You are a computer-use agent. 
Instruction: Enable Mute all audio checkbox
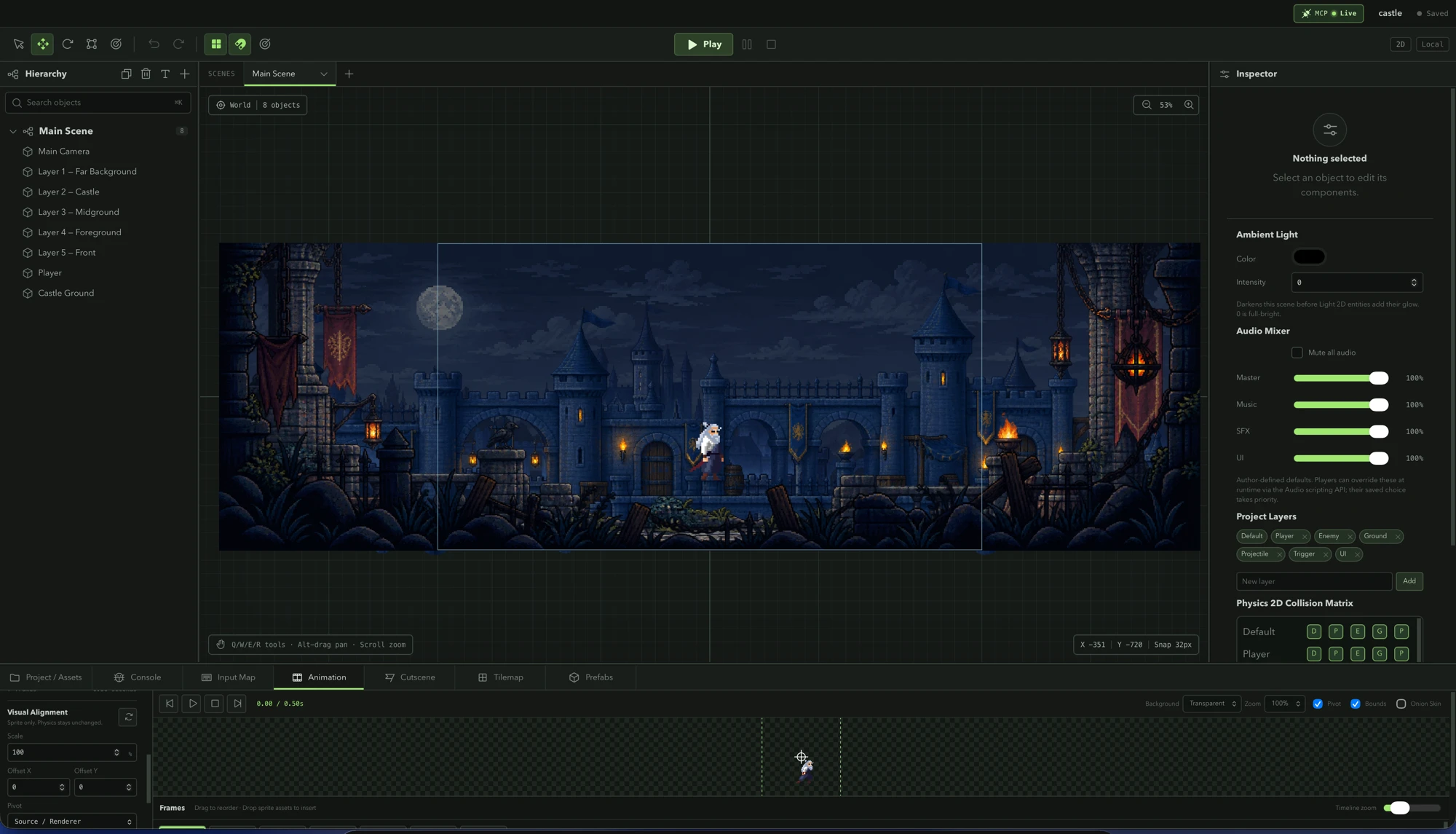tap(1297, 353)
